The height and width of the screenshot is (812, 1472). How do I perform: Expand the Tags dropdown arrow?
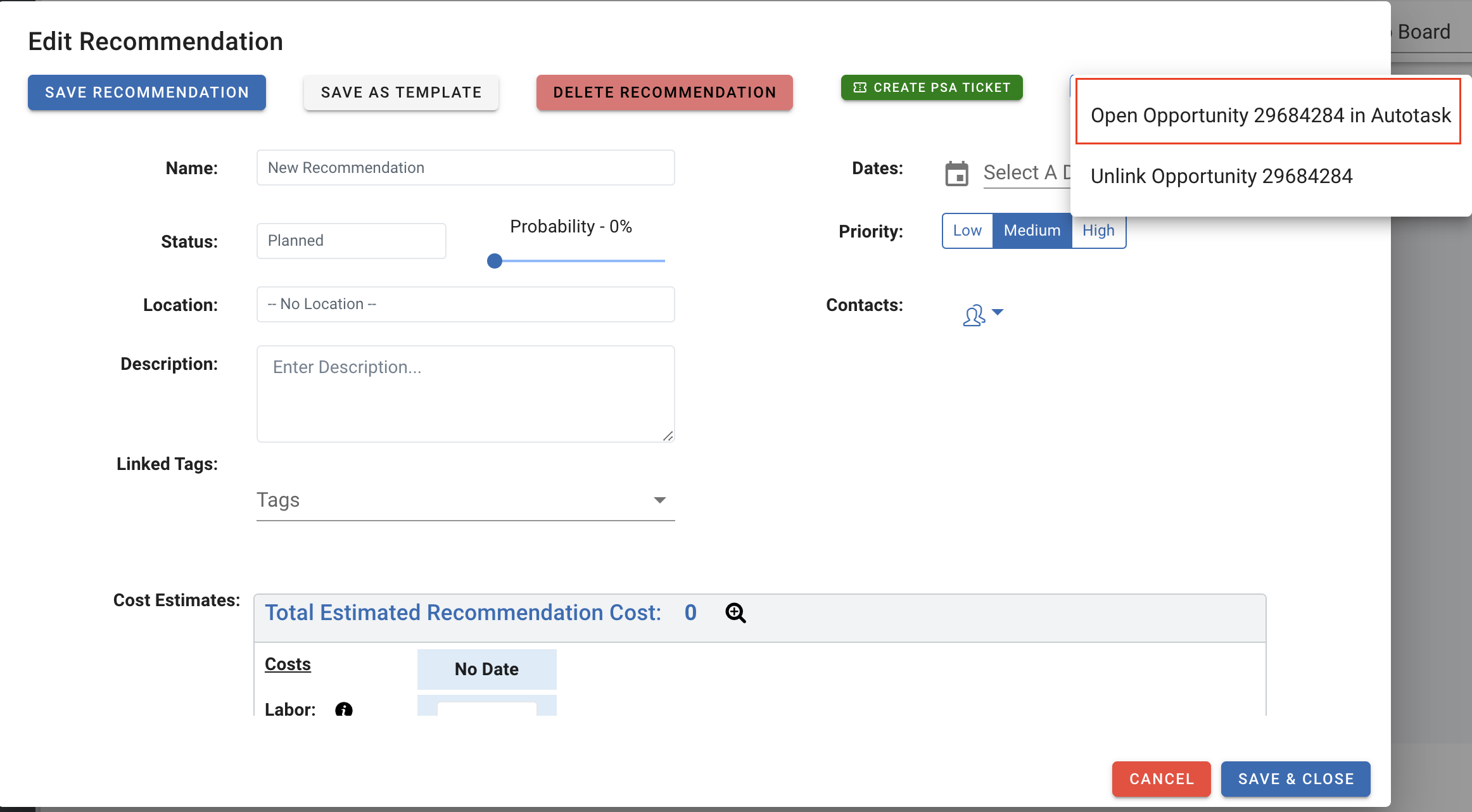point(659,500)
